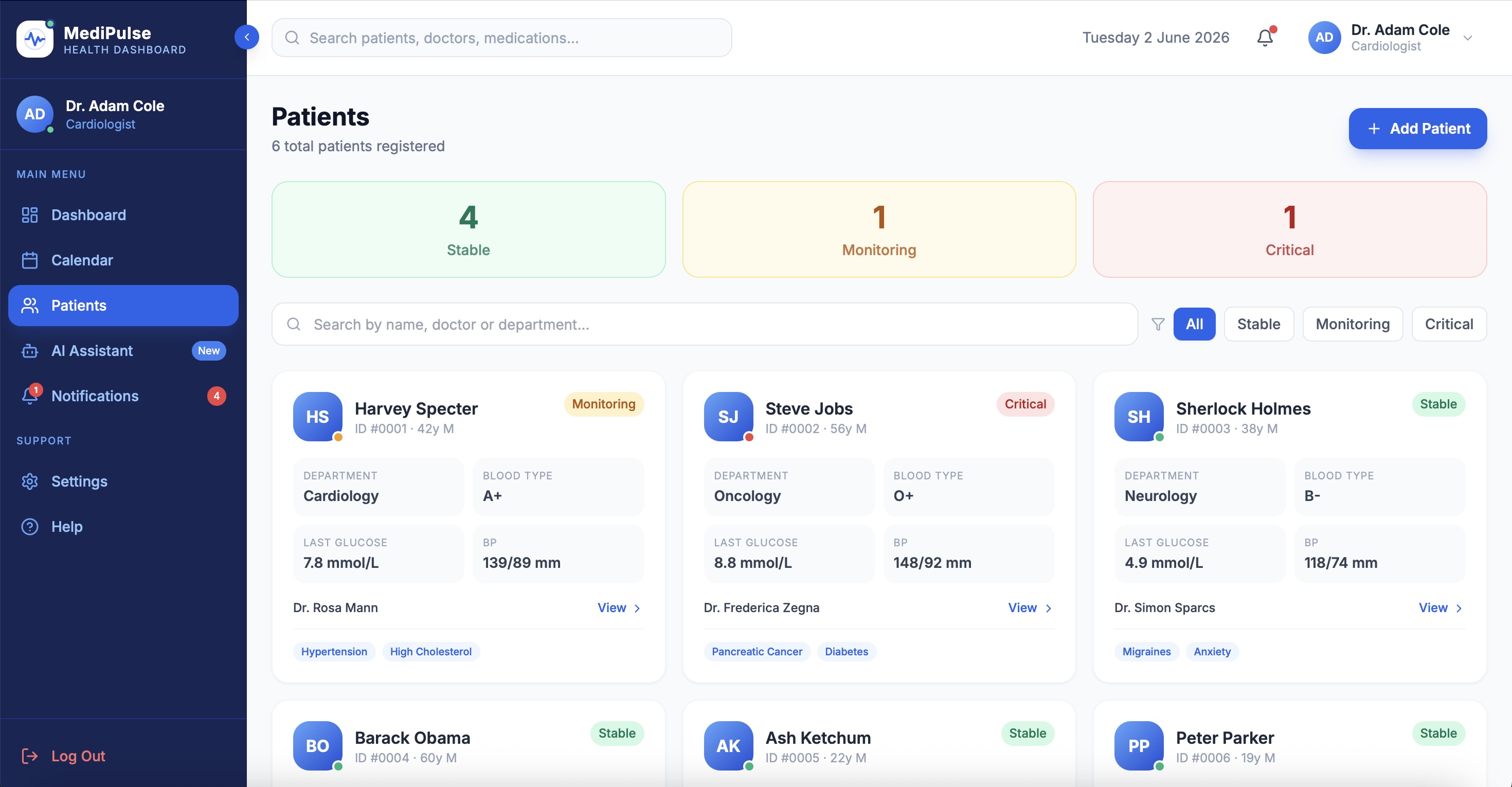Click the Monitoring badge on Harvey Specter's card

[603, 404]
